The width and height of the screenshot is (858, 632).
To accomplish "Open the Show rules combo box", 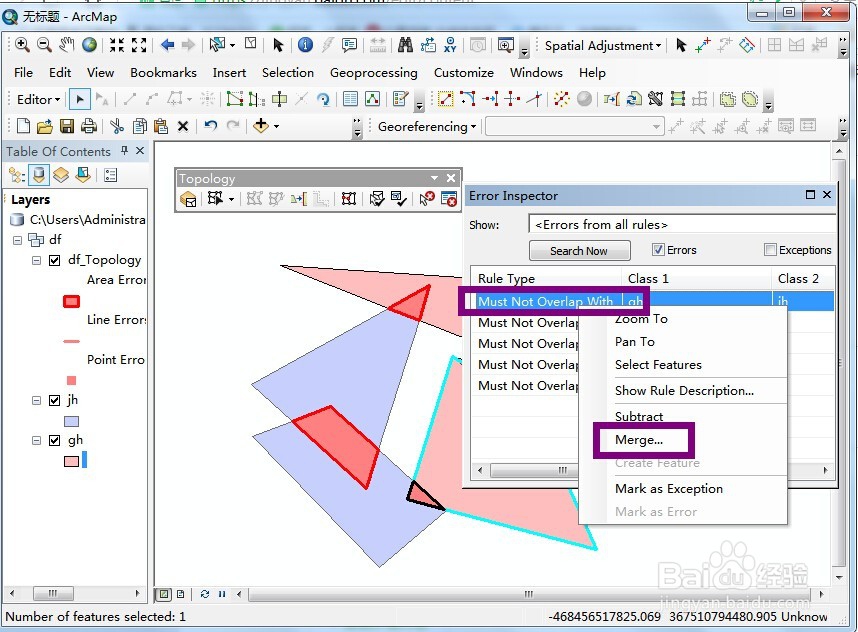I will click(682, 224).
